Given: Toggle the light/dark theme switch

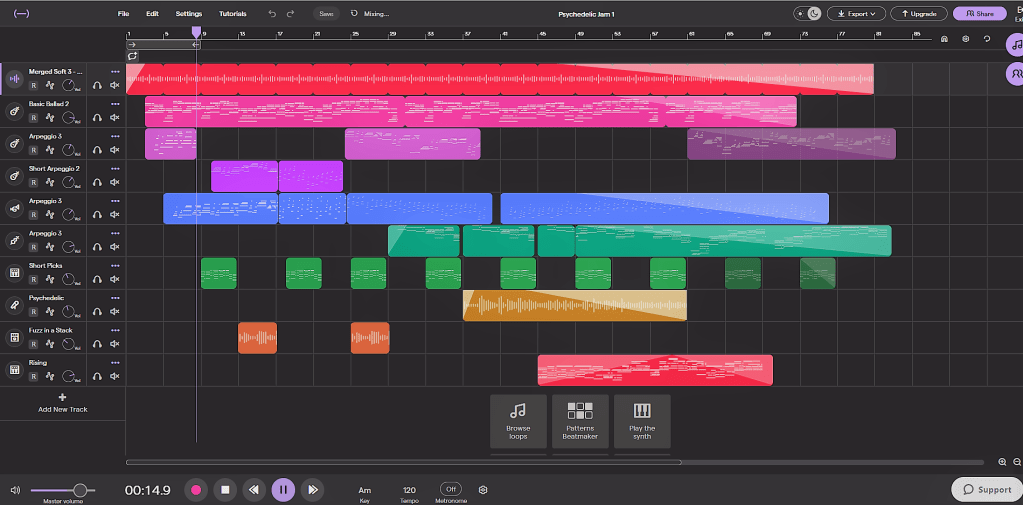Looking at the screenshot, I should (806, 14).
